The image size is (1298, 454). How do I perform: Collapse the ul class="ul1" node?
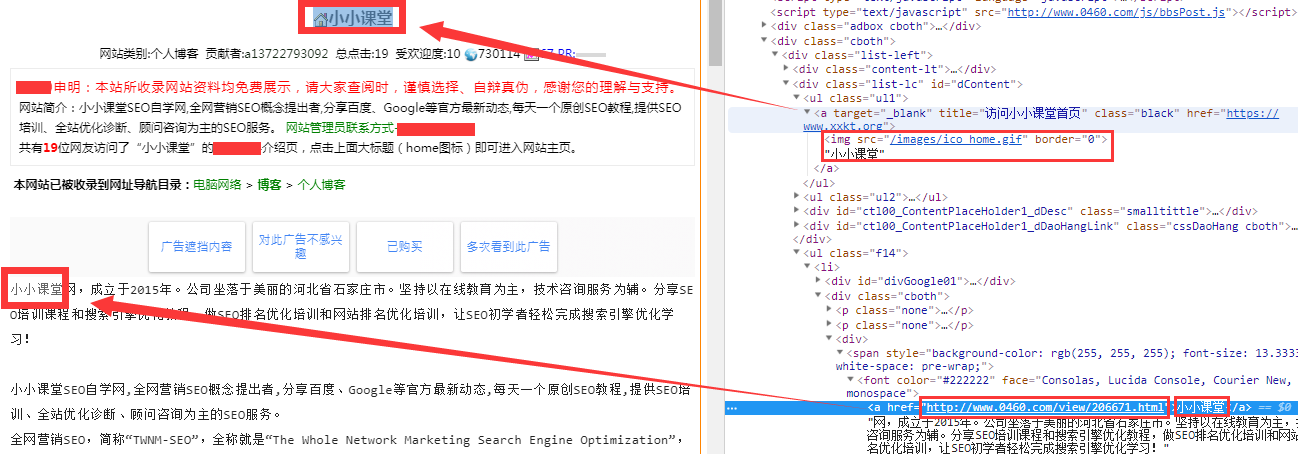[796, 98]
